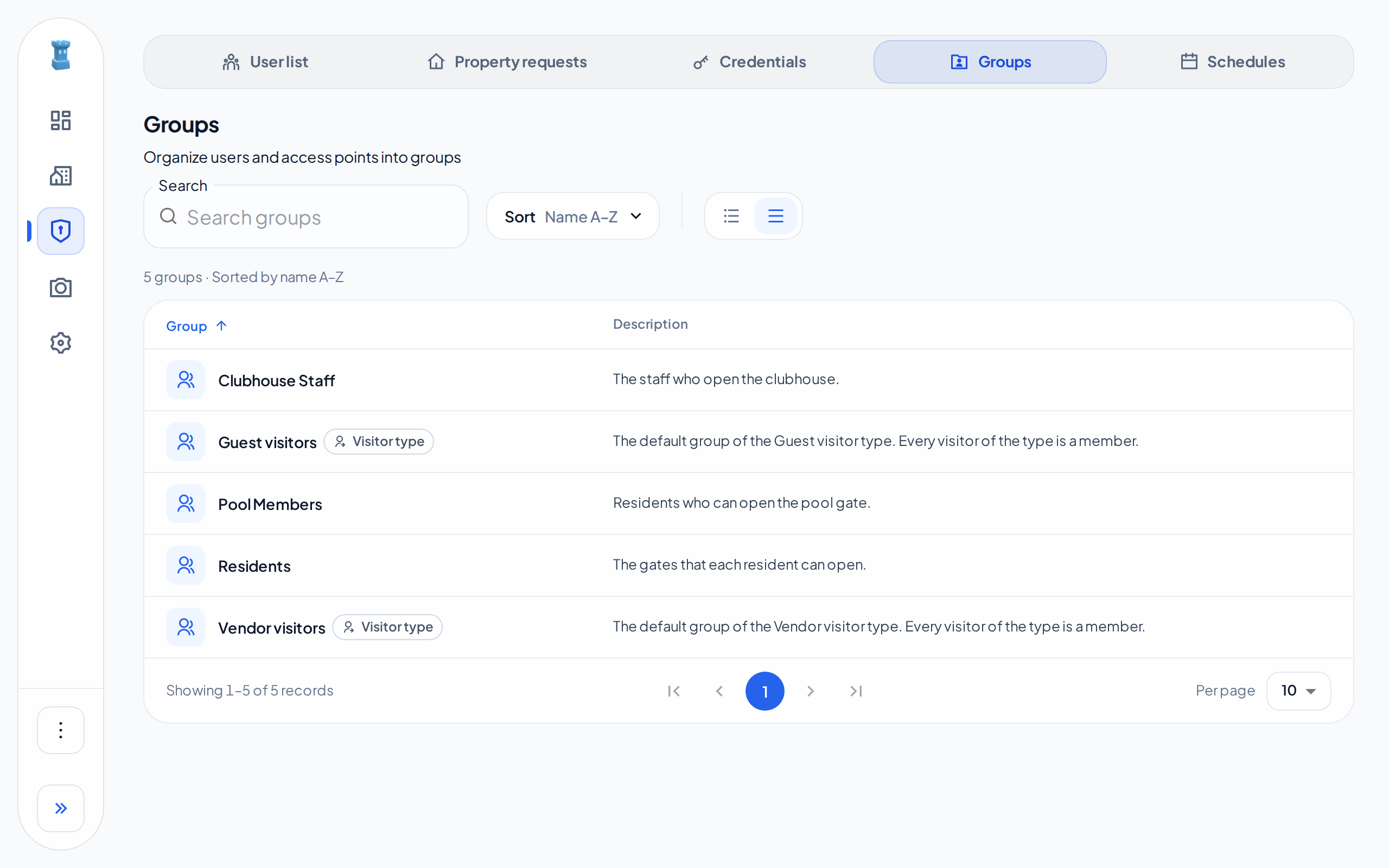
Task: Click 'Residents who can open the pool gate.'
Action: (742, 503)
